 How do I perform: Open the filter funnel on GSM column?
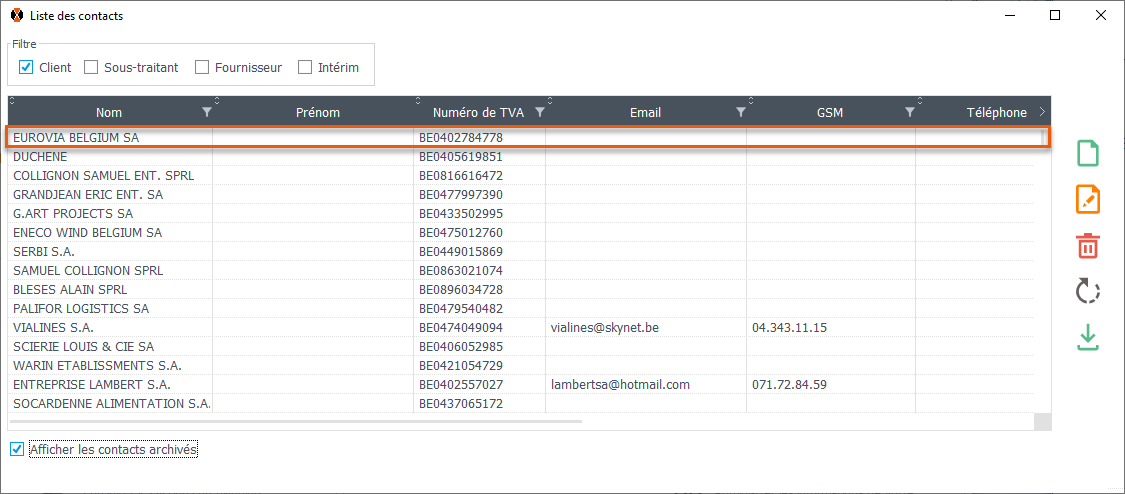pos(909,112)
